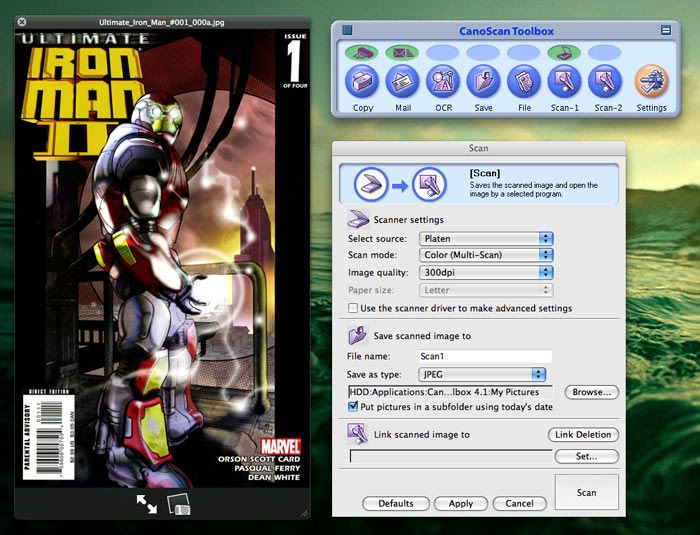Click the green mail indicator above Mail
The image size is (700, 535).
click(402, 53)
